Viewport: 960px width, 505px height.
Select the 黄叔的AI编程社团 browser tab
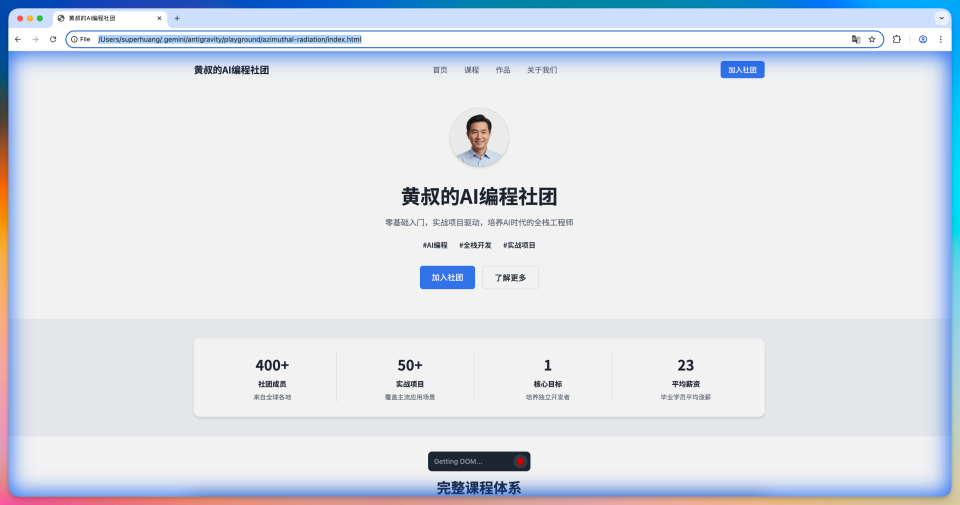pos(109,18)
